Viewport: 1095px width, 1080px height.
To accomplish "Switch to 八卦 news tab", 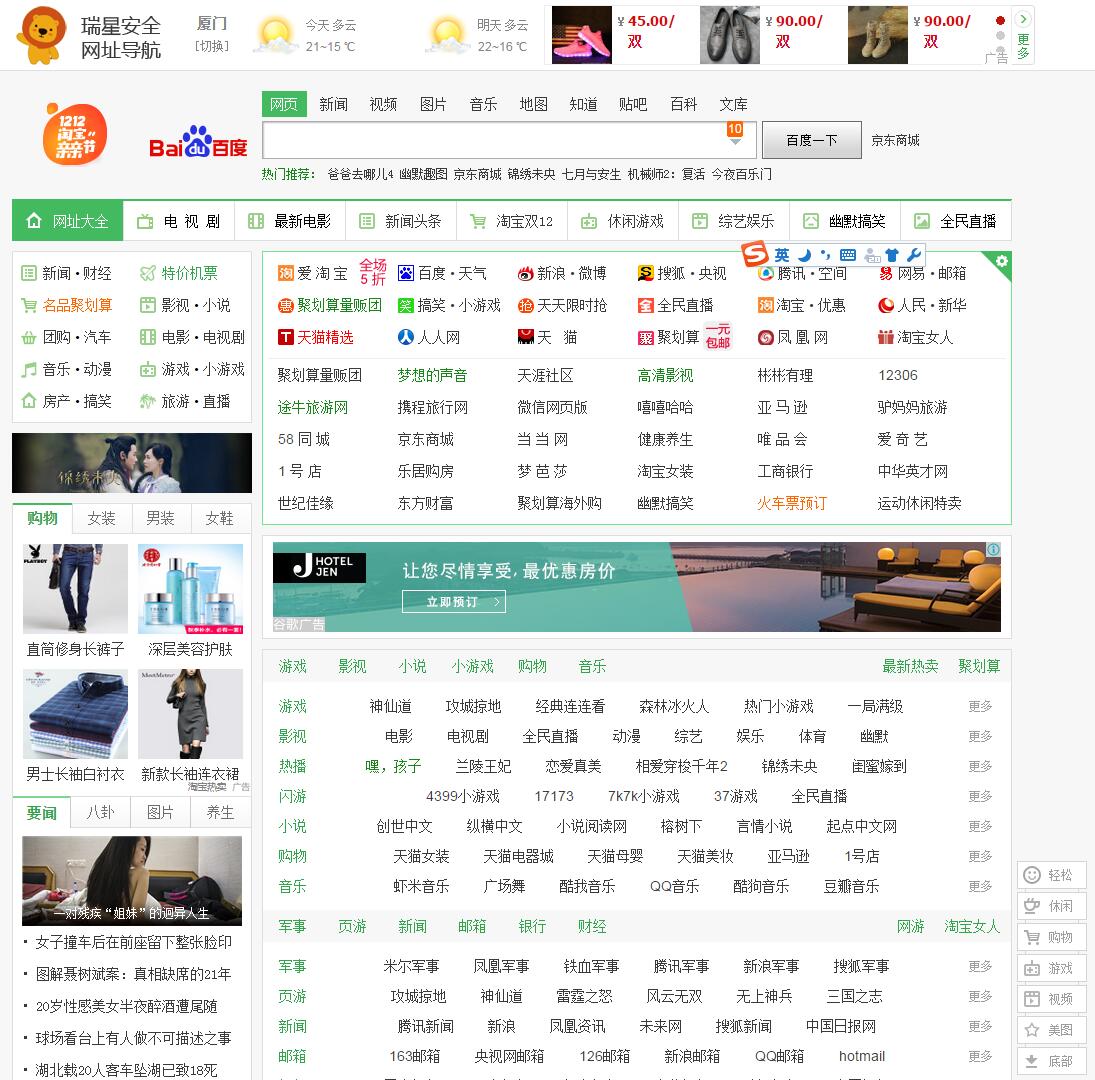I will (101, 813).
